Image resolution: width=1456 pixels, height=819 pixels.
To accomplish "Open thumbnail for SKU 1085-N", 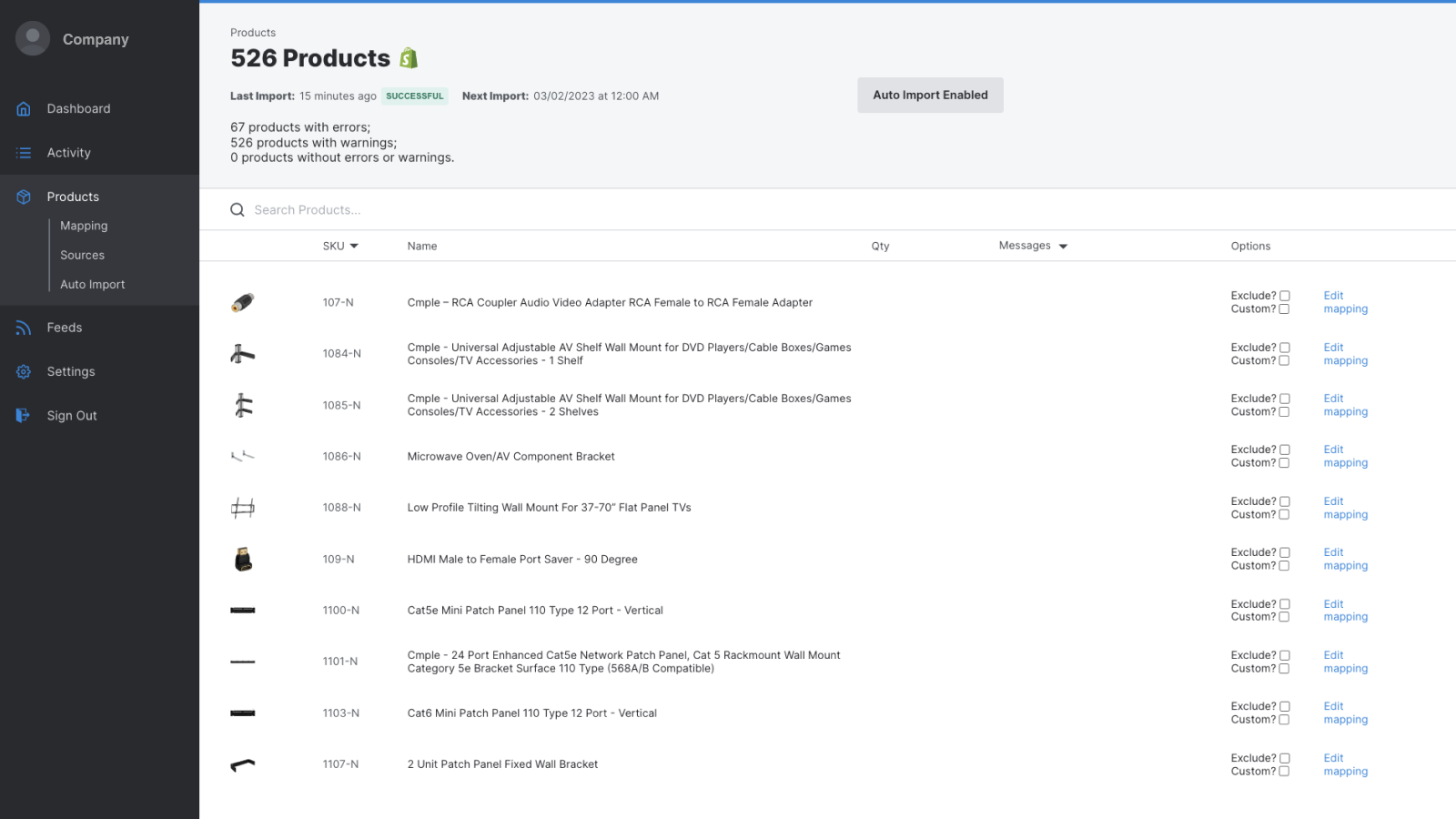I will (243, 405).
